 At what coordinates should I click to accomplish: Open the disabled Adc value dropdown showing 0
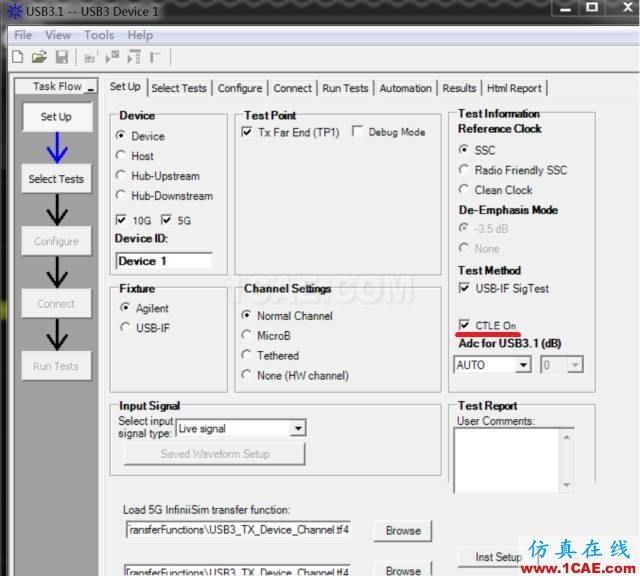[575, 365]
